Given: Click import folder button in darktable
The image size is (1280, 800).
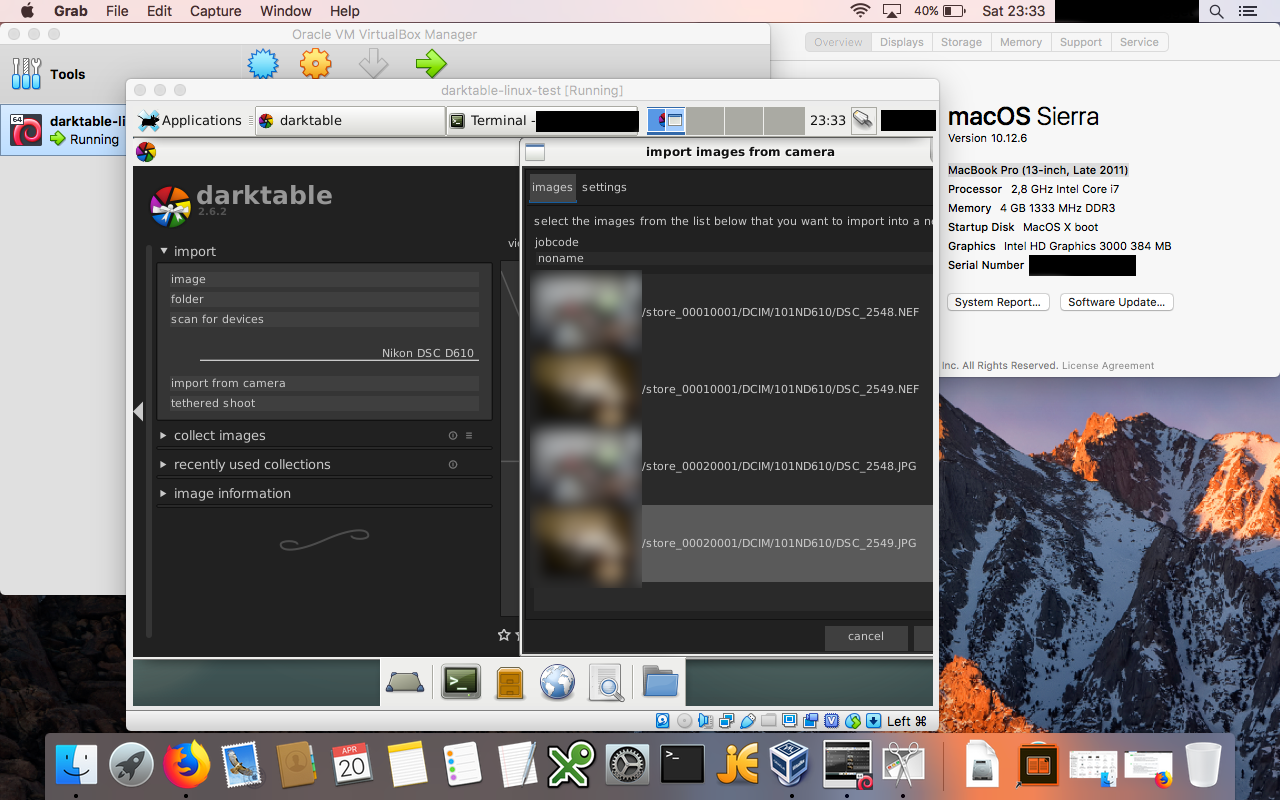Looking at the screenshot, I should [x=324, y=299].
